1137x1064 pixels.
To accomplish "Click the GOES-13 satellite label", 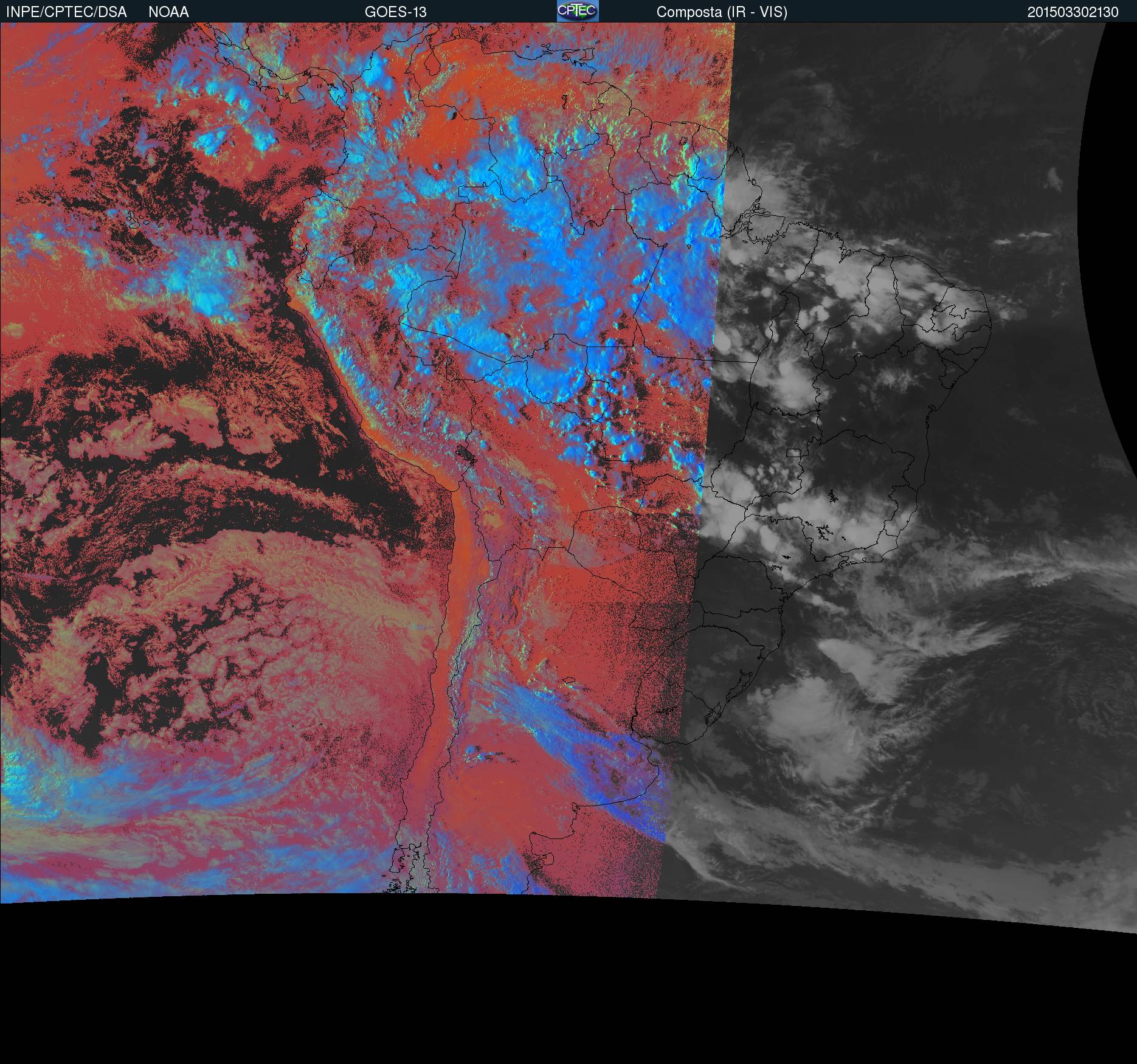I will (396, 12).
